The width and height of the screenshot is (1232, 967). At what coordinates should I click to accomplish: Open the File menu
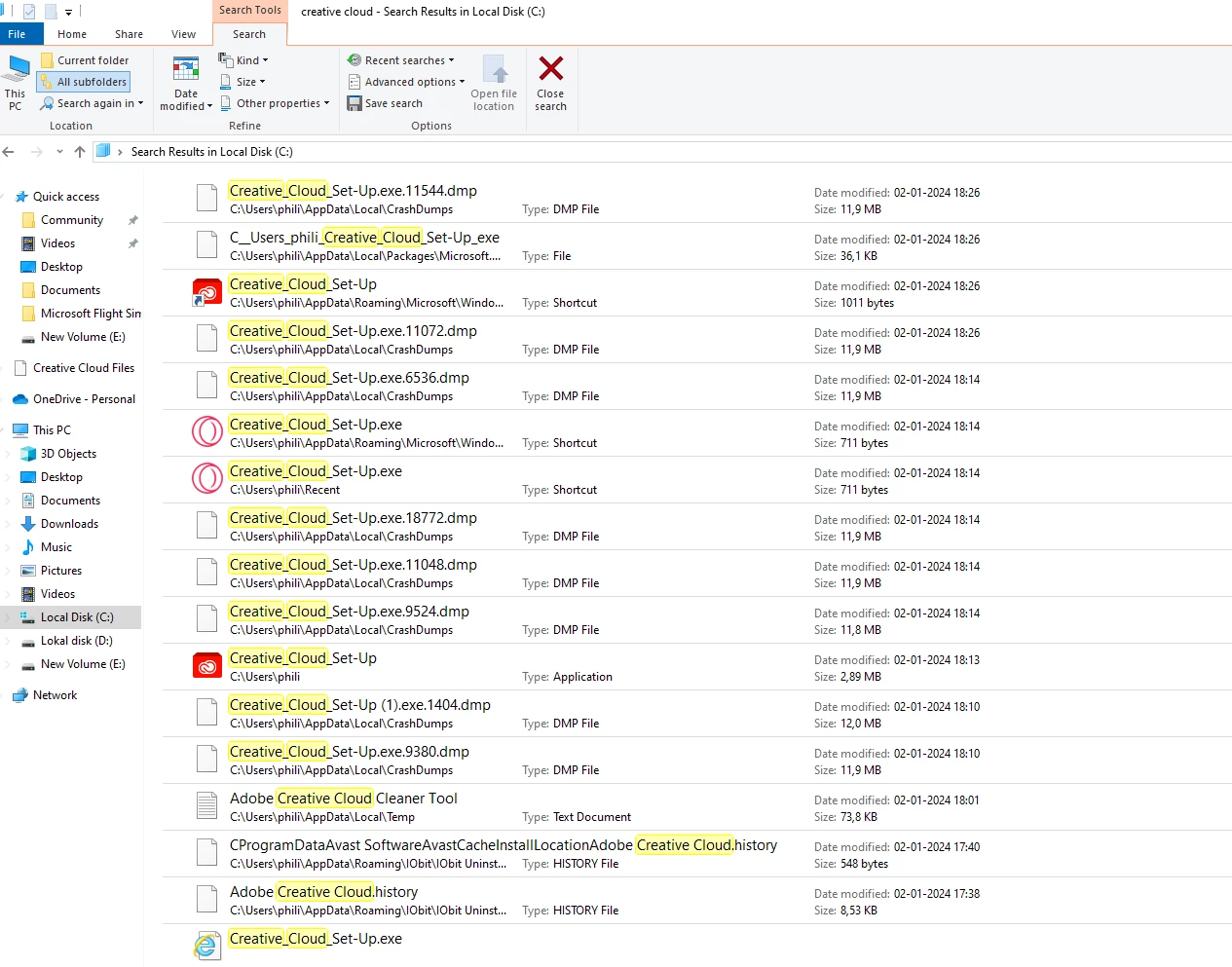pos(17,34)
